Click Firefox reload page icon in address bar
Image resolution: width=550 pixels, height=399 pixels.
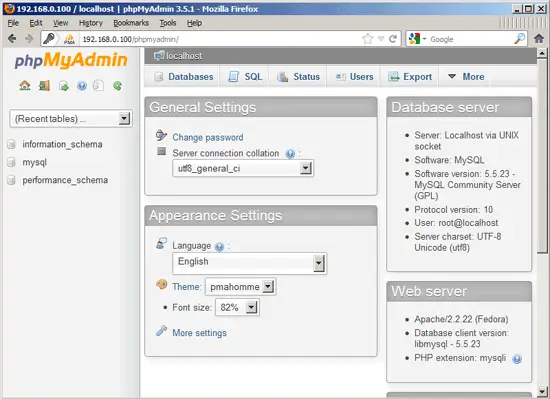coord(393,39)
